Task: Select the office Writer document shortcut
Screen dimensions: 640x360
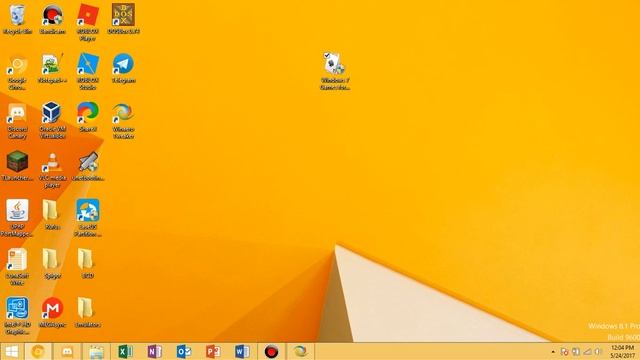Action: 17,267
